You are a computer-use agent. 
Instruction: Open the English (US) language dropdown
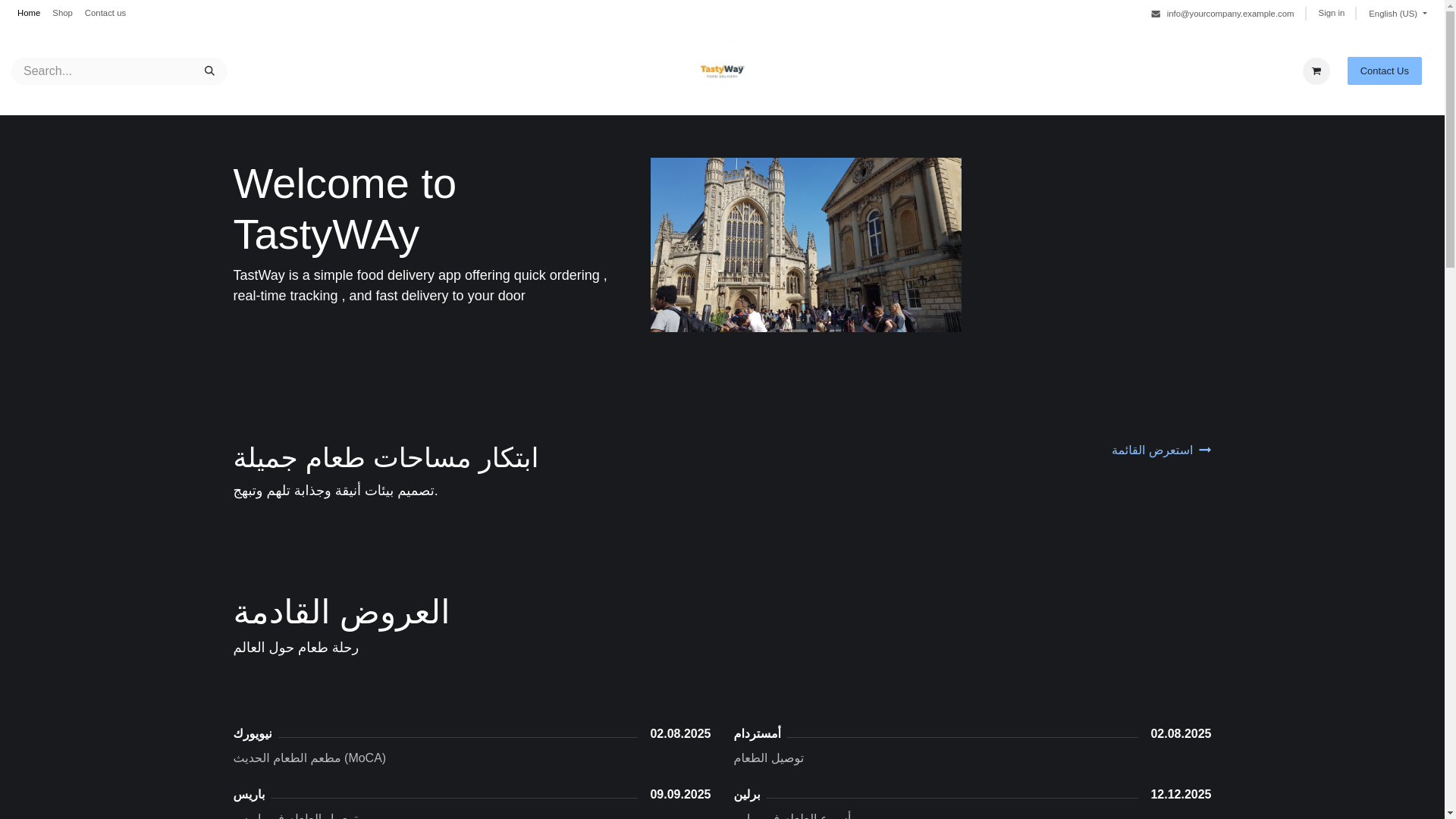pos(1397,14)
